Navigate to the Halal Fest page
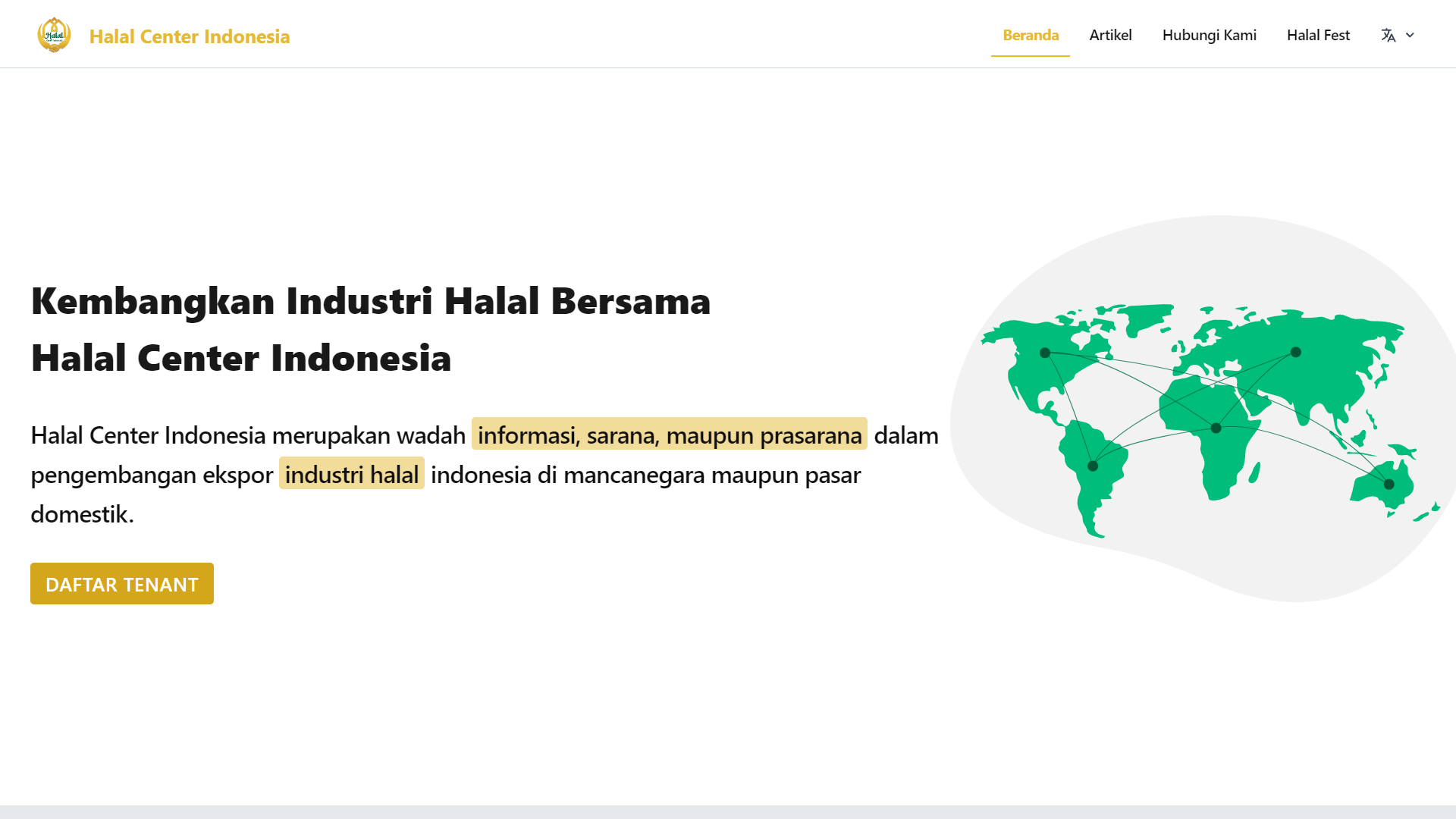1456x819 pixels. (1318, 35)
